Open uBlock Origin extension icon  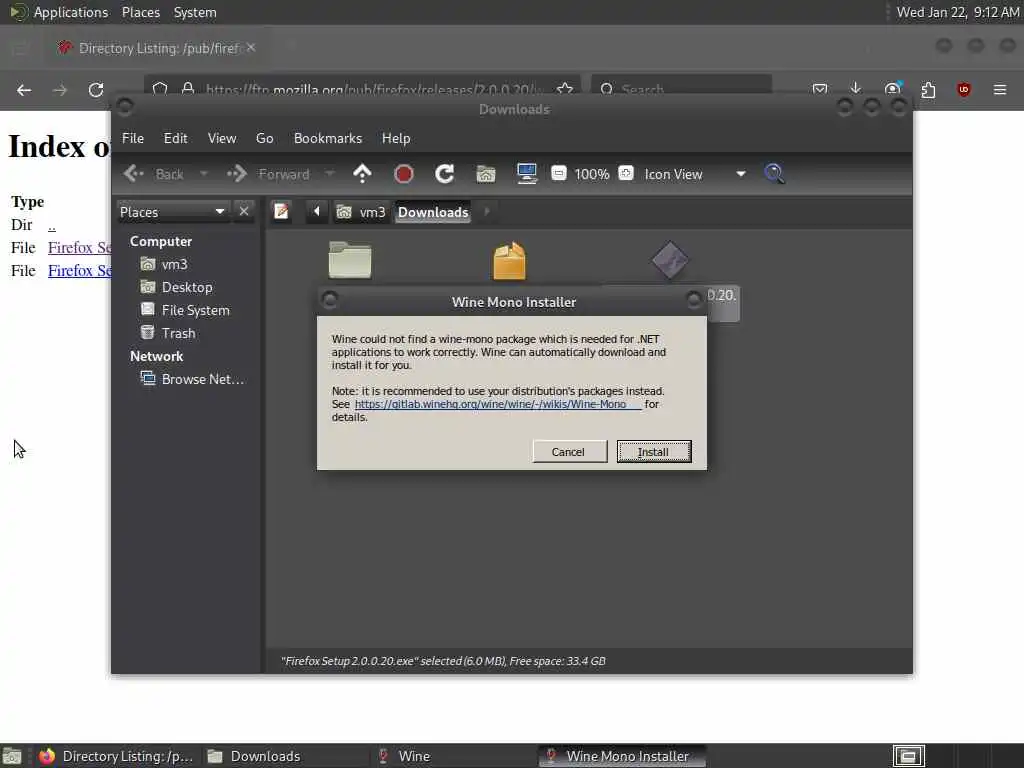tap(964, 89)
